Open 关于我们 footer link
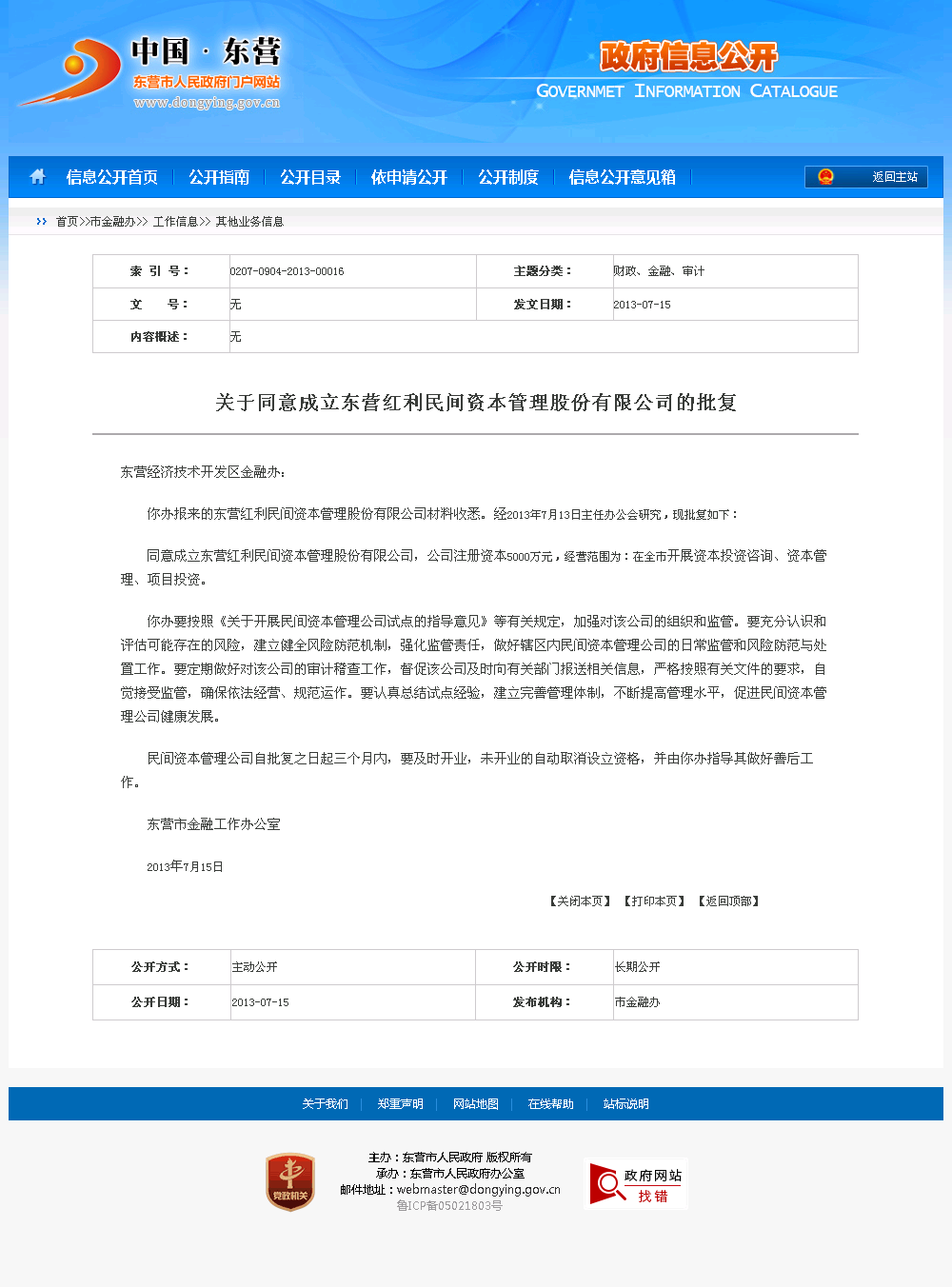This screenshot has height=1287, width=952. click(325, 1104)
